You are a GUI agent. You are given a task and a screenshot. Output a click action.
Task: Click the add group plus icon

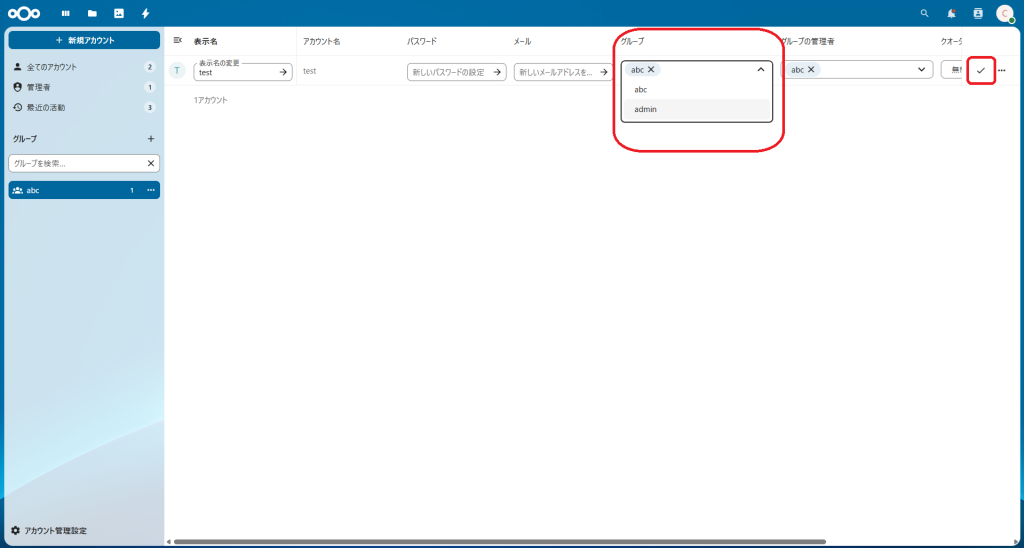click(x=151, y=139)
